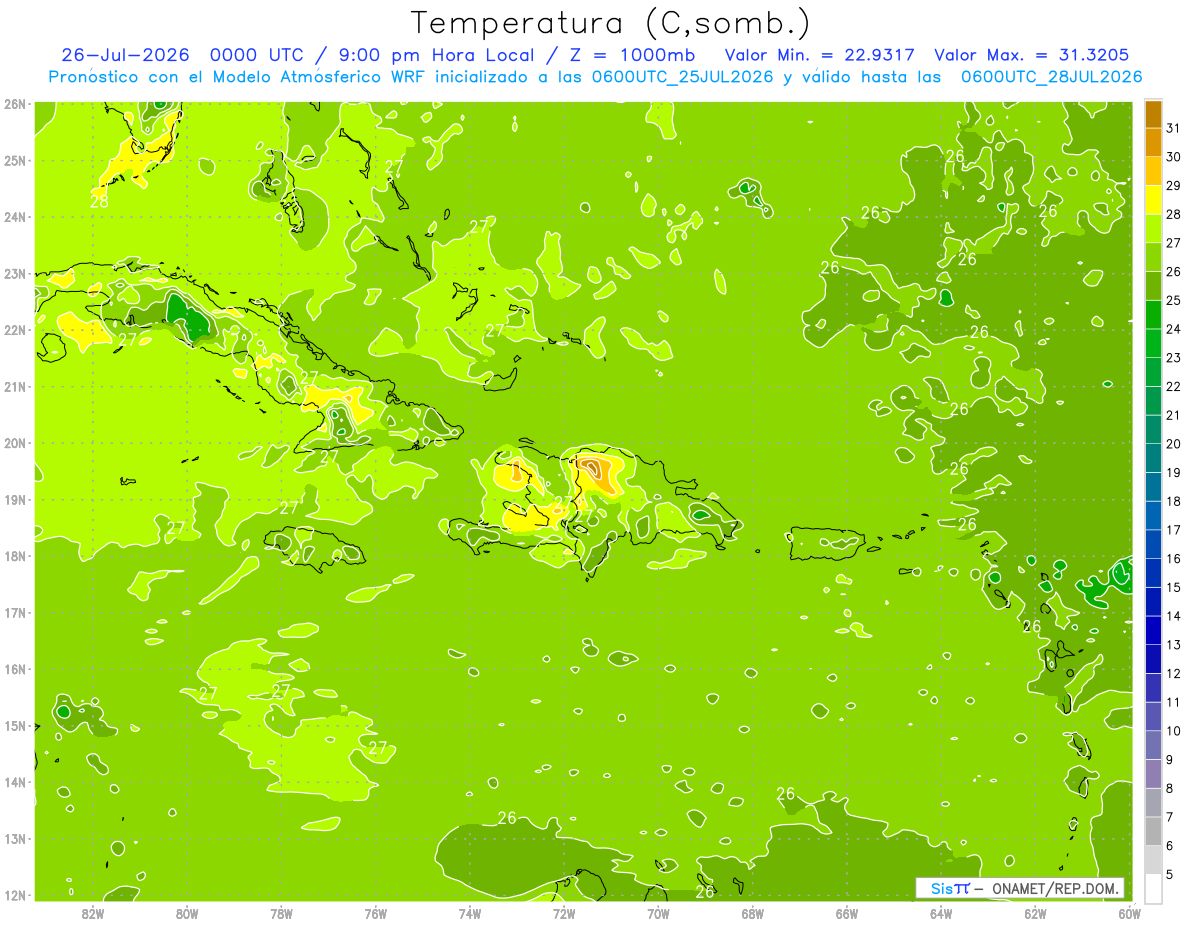
Task: Click the "12N" latitude axis label
Action: pos(15,895)
